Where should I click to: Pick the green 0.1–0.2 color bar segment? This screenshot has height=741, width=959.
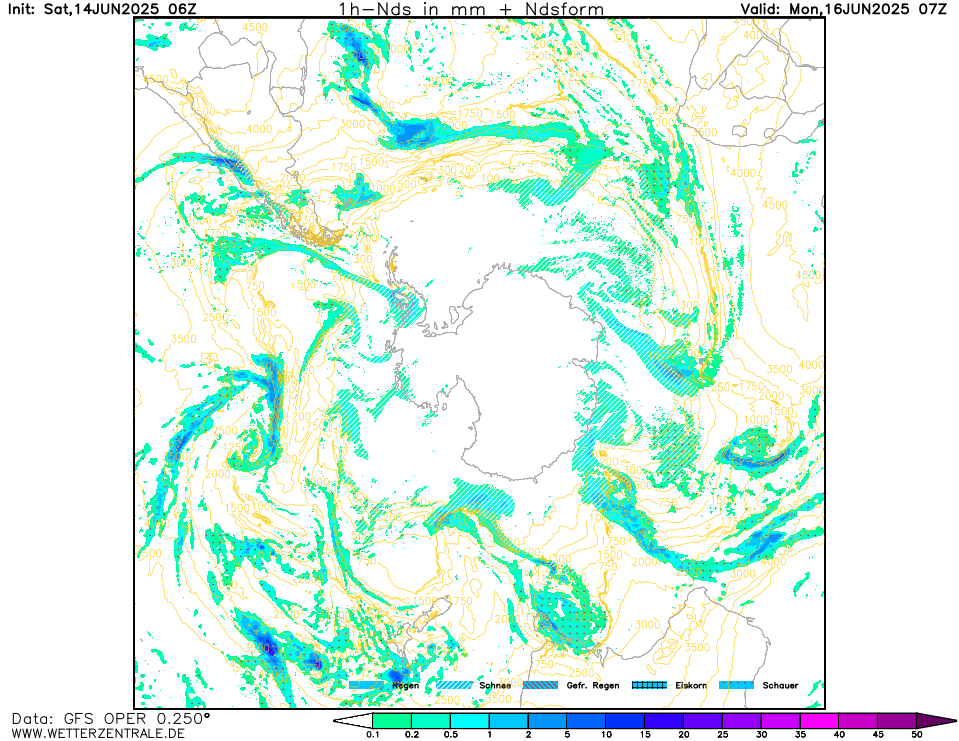392,721
